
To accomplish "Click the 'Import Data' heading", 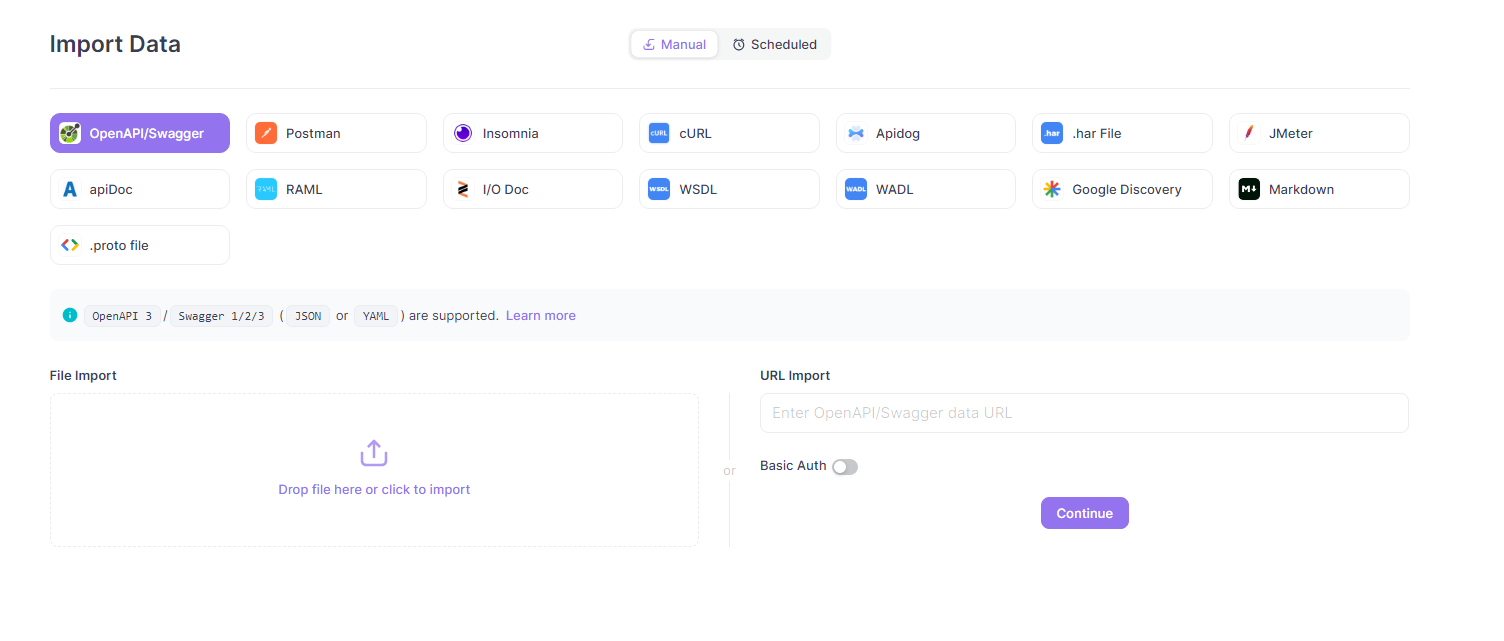I will tap(115, 44).
